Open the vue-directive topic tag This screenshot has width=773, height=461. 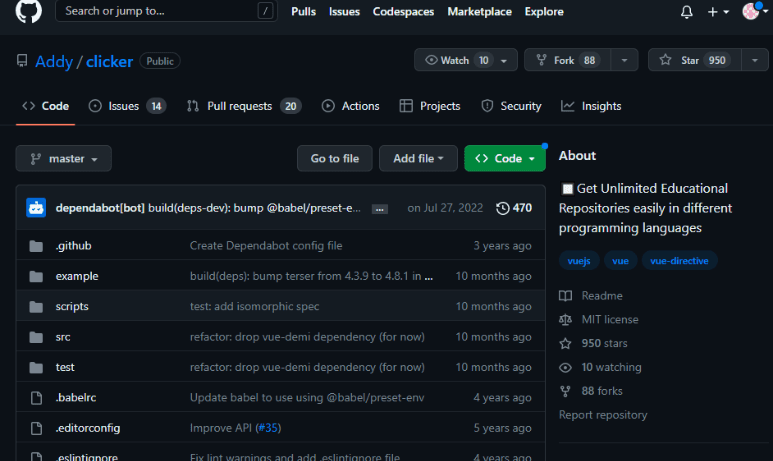click(x=679, y=261)
